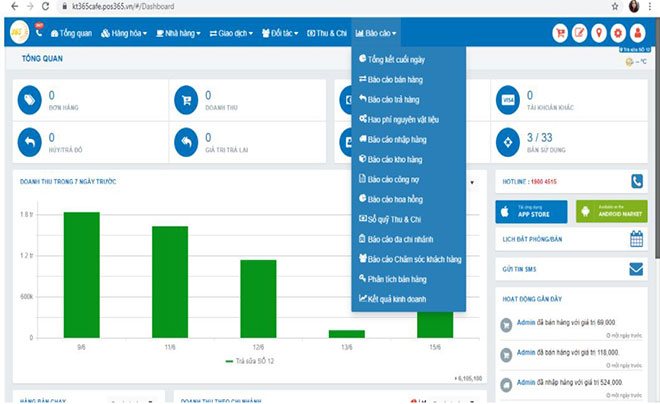Open the booking calendar icon
The width and height of the screenshot is (660, 404).
pos(636,239)
